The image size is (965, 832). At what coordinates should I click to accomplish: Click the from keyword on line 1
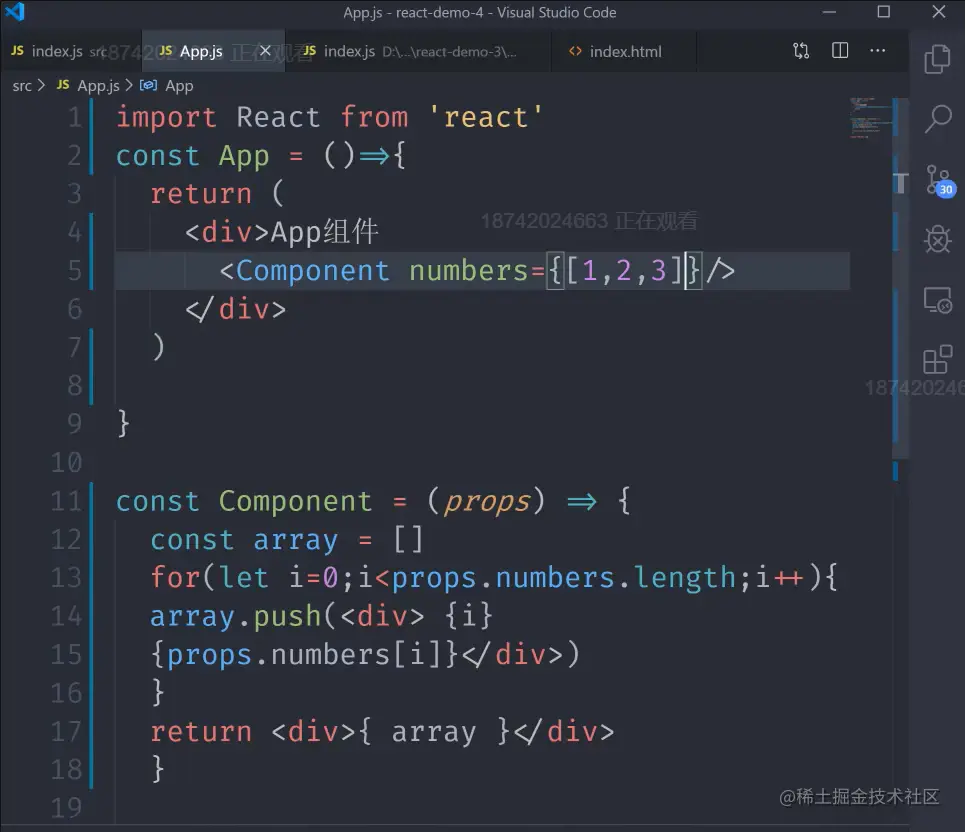[x=374, y=117]
